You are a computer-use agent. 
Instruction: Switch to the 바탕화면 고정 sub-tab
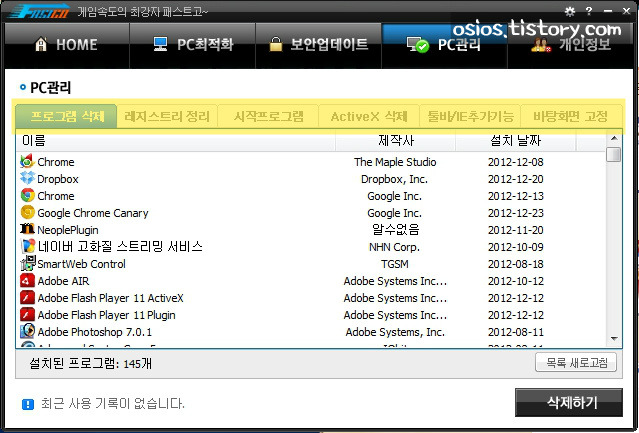pos(571,116)
